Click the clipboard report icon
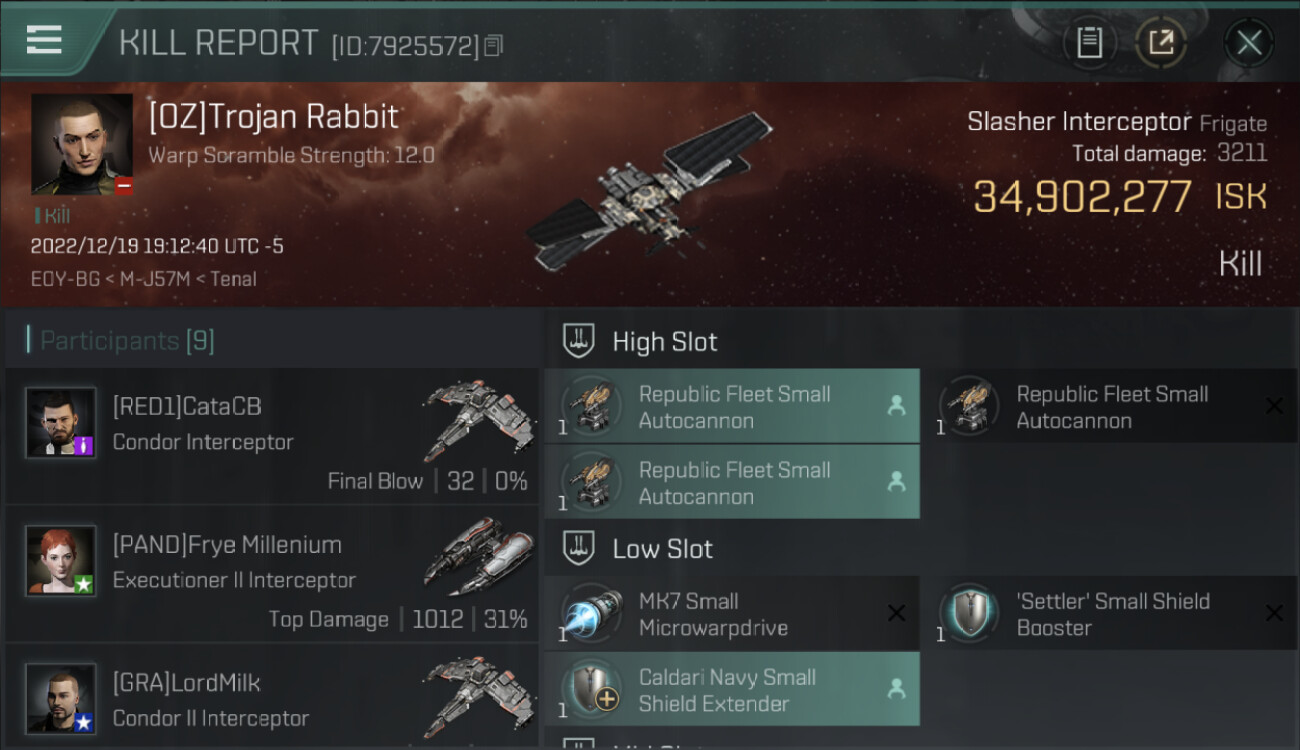The image size is (1300, 750). tap(1089, 42)
